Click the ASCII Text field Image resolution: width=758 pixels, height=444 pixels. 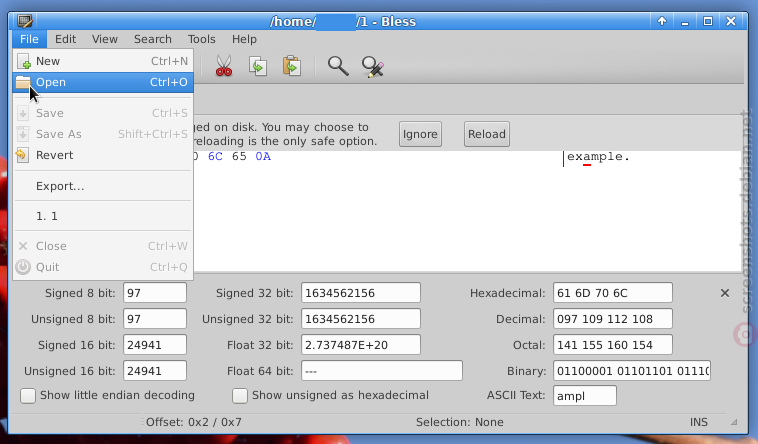pyautogui.click(x=585, y=396)
